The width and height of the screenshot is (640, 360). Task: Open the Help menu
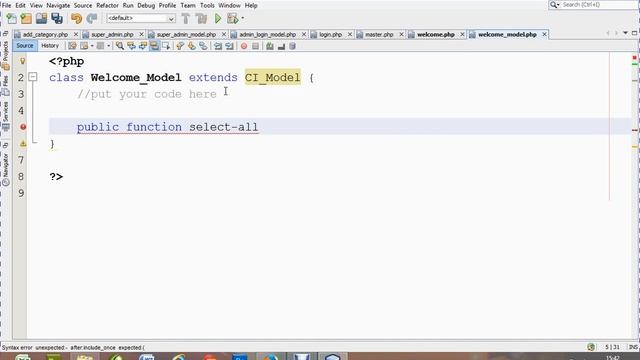251,5
